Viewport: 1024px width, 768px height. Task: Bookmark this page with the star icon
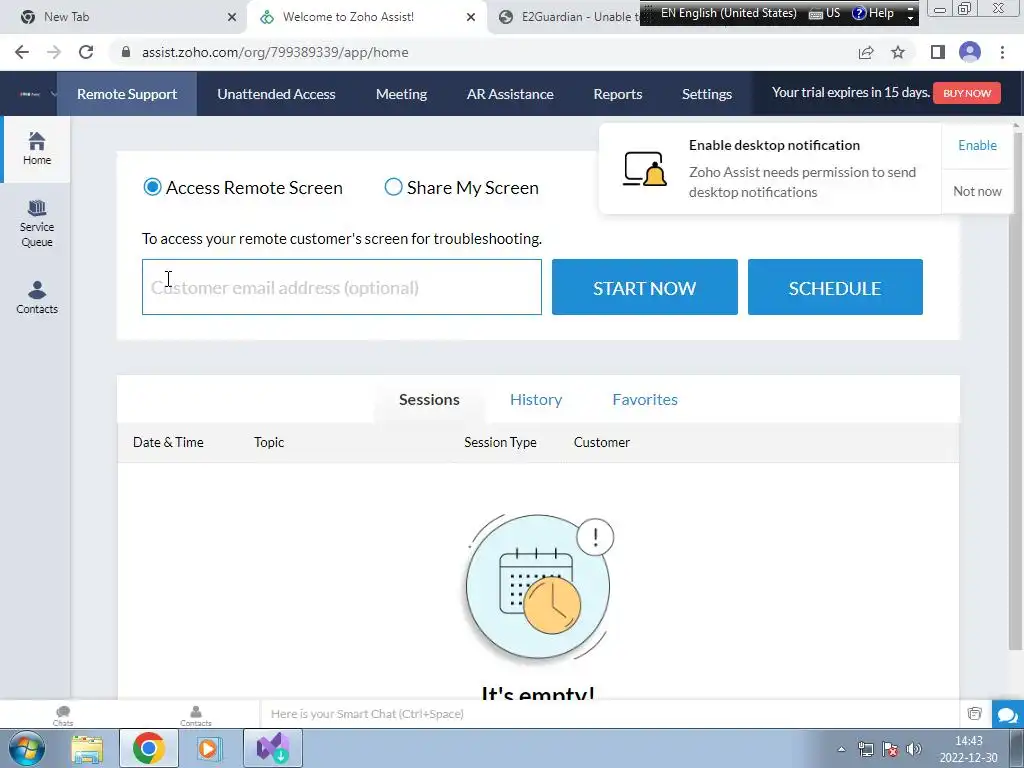[898, 52]
